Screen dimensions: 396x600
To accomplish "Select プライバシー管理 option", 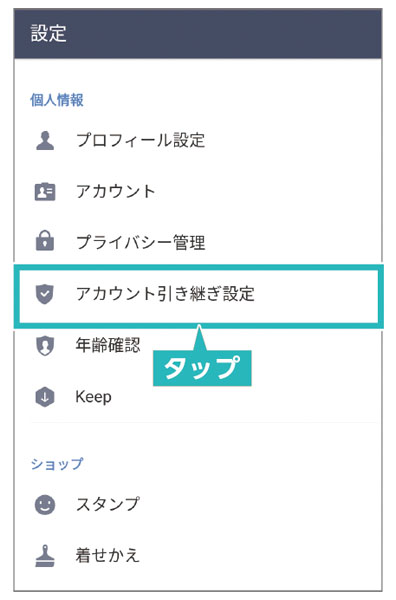I will coord(140,242).
